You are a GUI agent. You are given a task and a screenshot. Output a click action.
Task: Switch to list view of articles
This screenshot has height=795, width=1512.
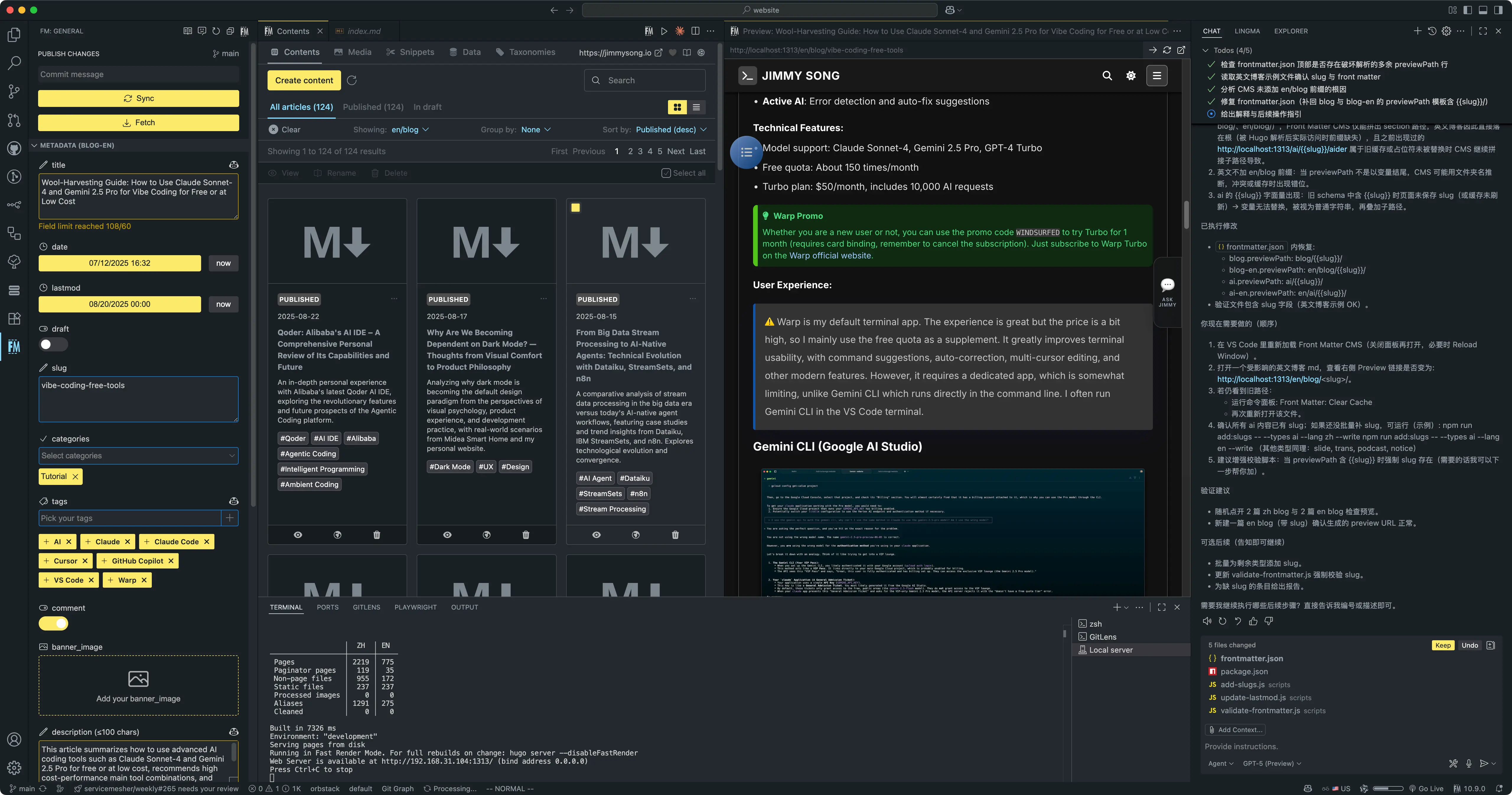pos(696,107)
